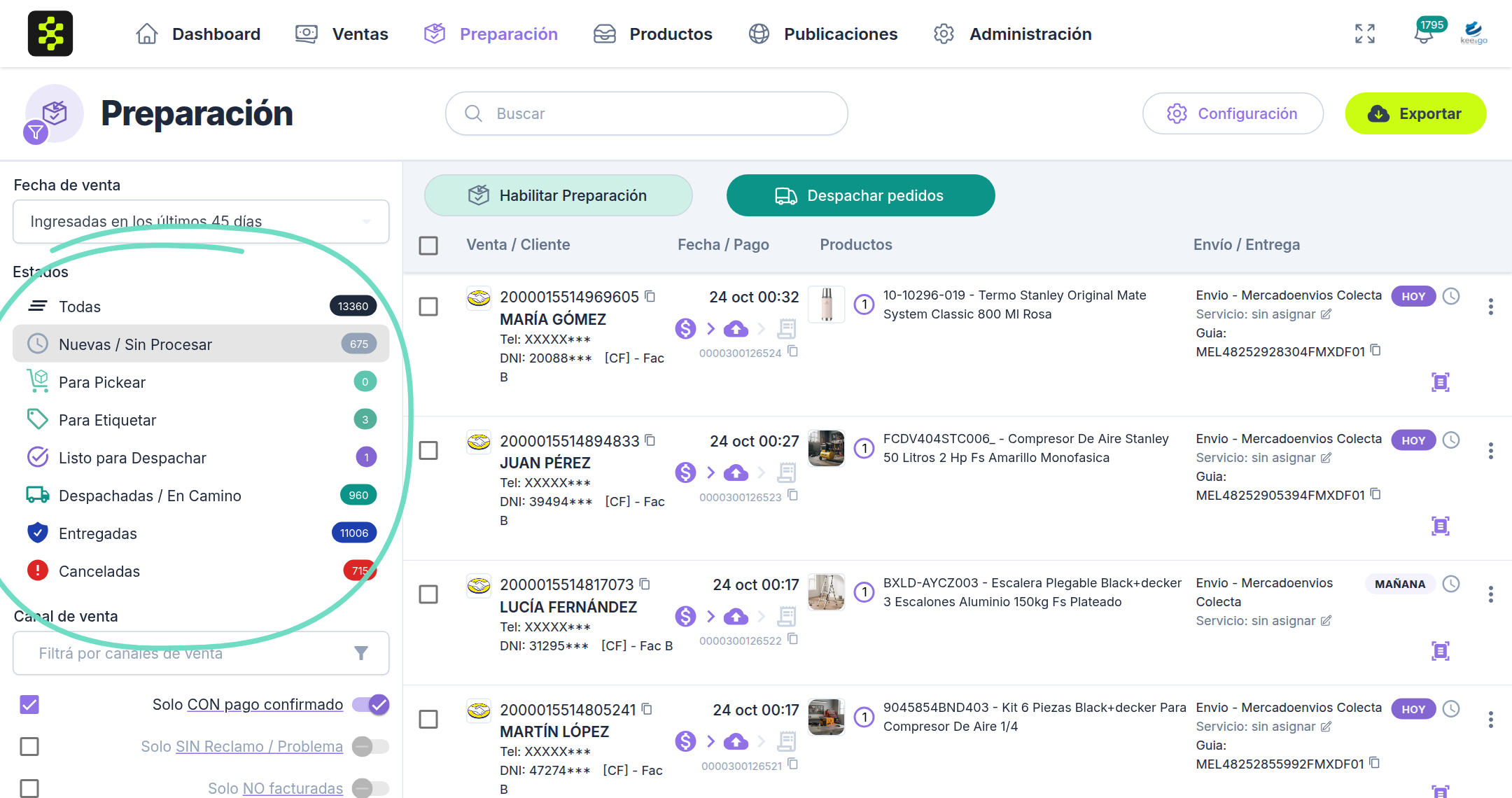Viewport: 1512px width, 798px height.
Task: Open Compresor De Aire Stanley thumbnail
Action: [x=826, y=448]
